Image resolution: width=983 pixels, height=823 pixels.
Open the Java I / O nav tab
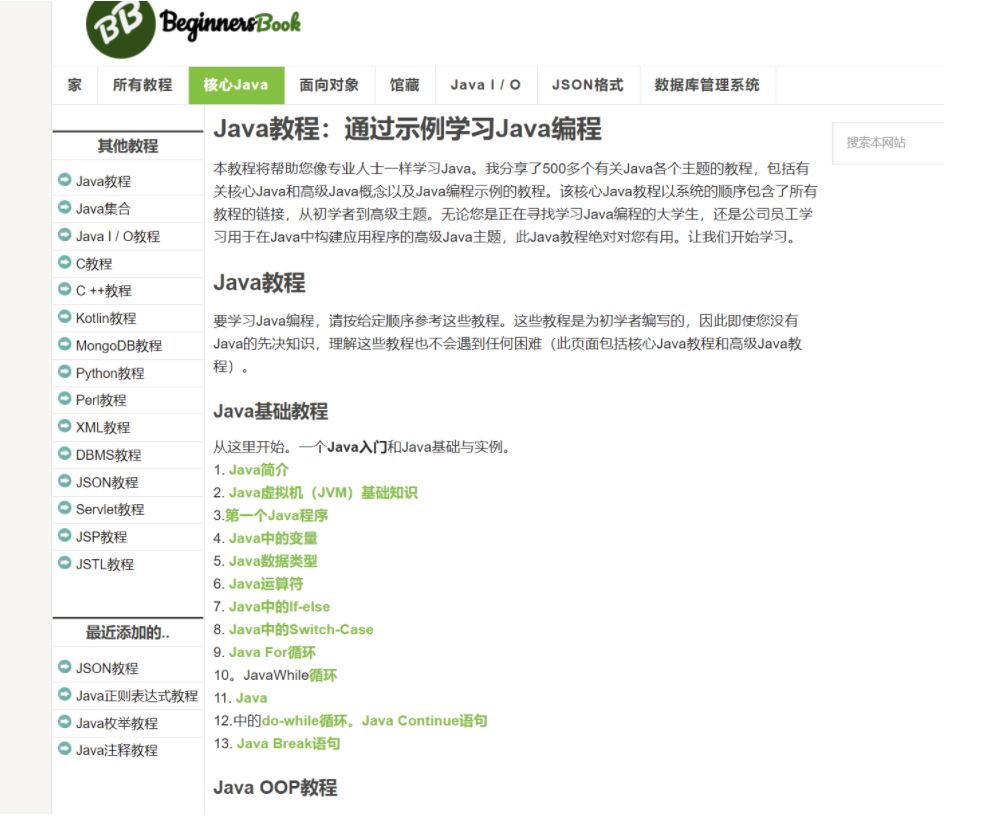pos(486,85)
